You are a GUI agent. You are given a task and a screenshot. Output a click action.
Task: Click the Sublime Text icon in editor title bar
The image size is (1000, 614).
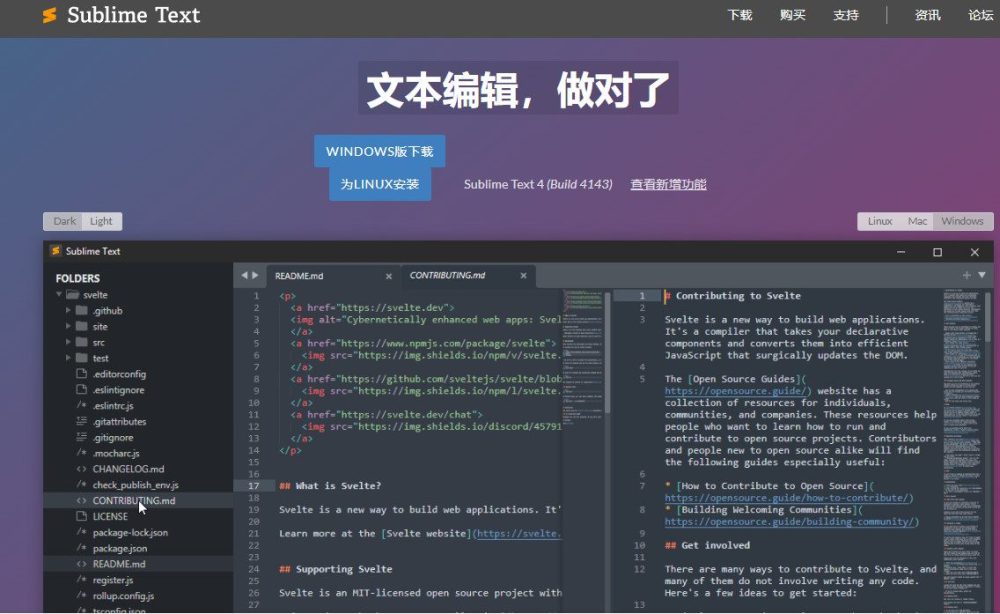point(55,251)
